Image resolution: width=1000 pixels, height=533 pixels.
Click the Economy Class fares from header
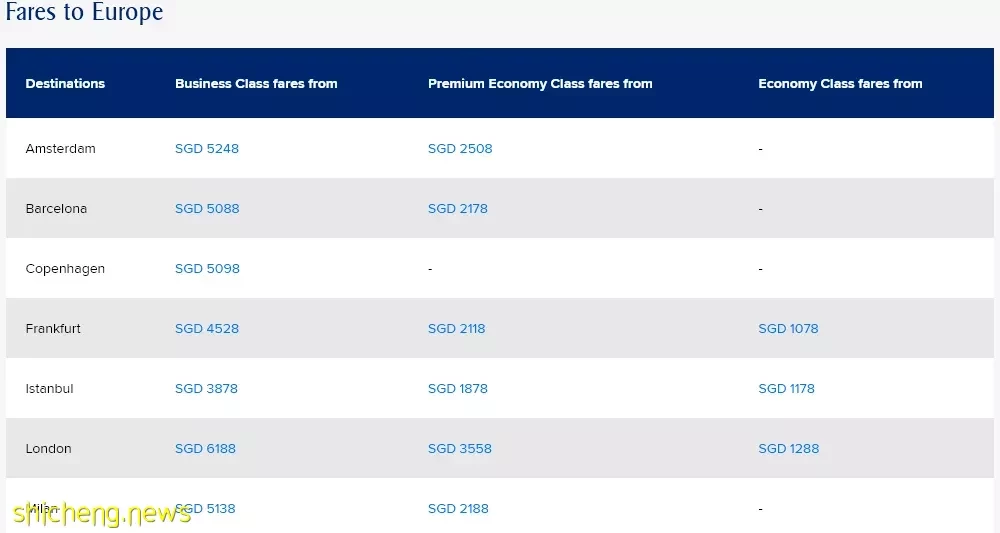pyautogui.click(x=840, y=84)
